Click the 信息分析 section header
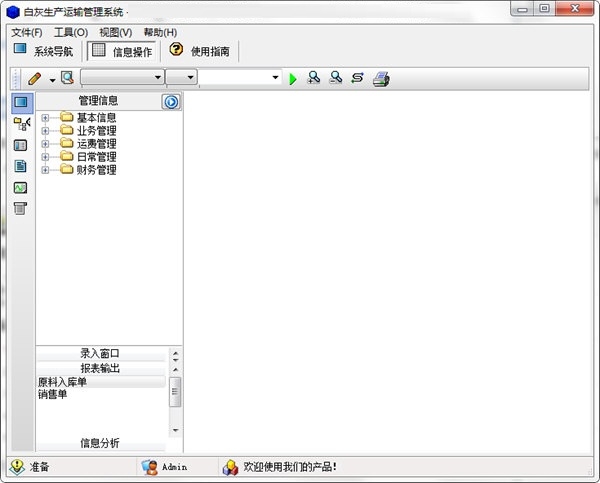 [100, 443]
